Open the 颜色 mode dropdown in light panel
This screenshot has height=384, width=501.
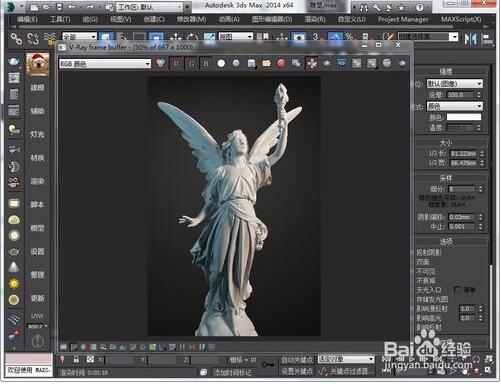[454, 106]
